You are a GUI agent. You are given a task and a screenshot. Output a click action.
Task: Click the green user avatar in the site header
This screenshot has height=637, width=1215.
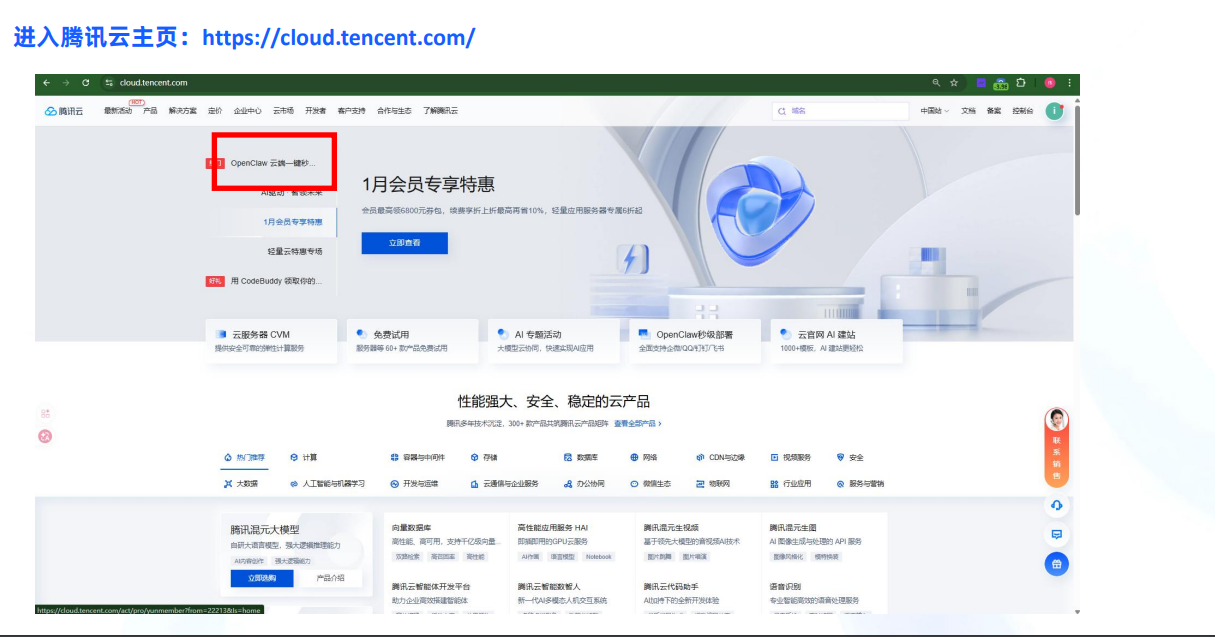[1053, 111]
